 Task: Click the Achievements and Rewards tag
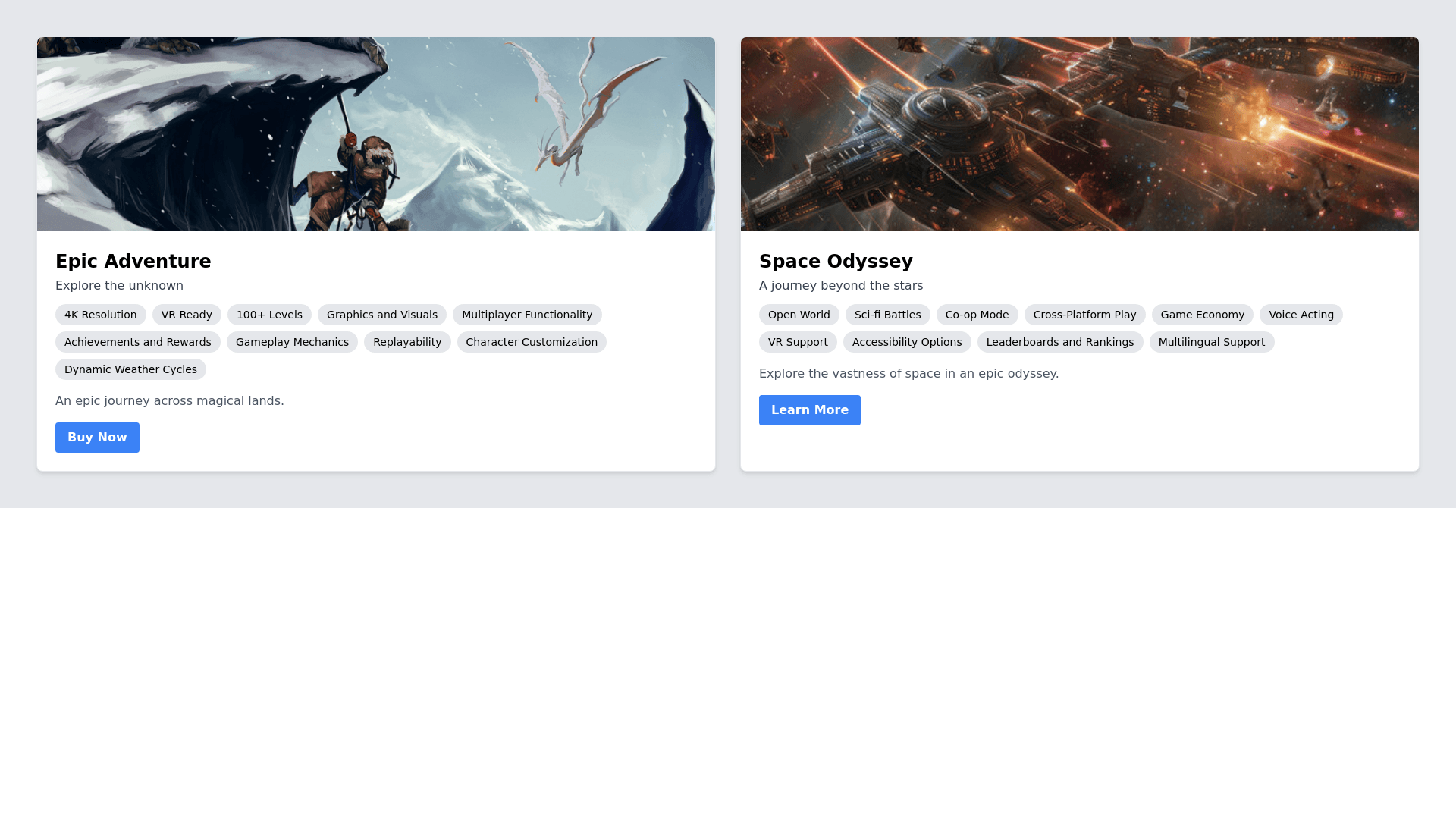(x=137, y=342)
